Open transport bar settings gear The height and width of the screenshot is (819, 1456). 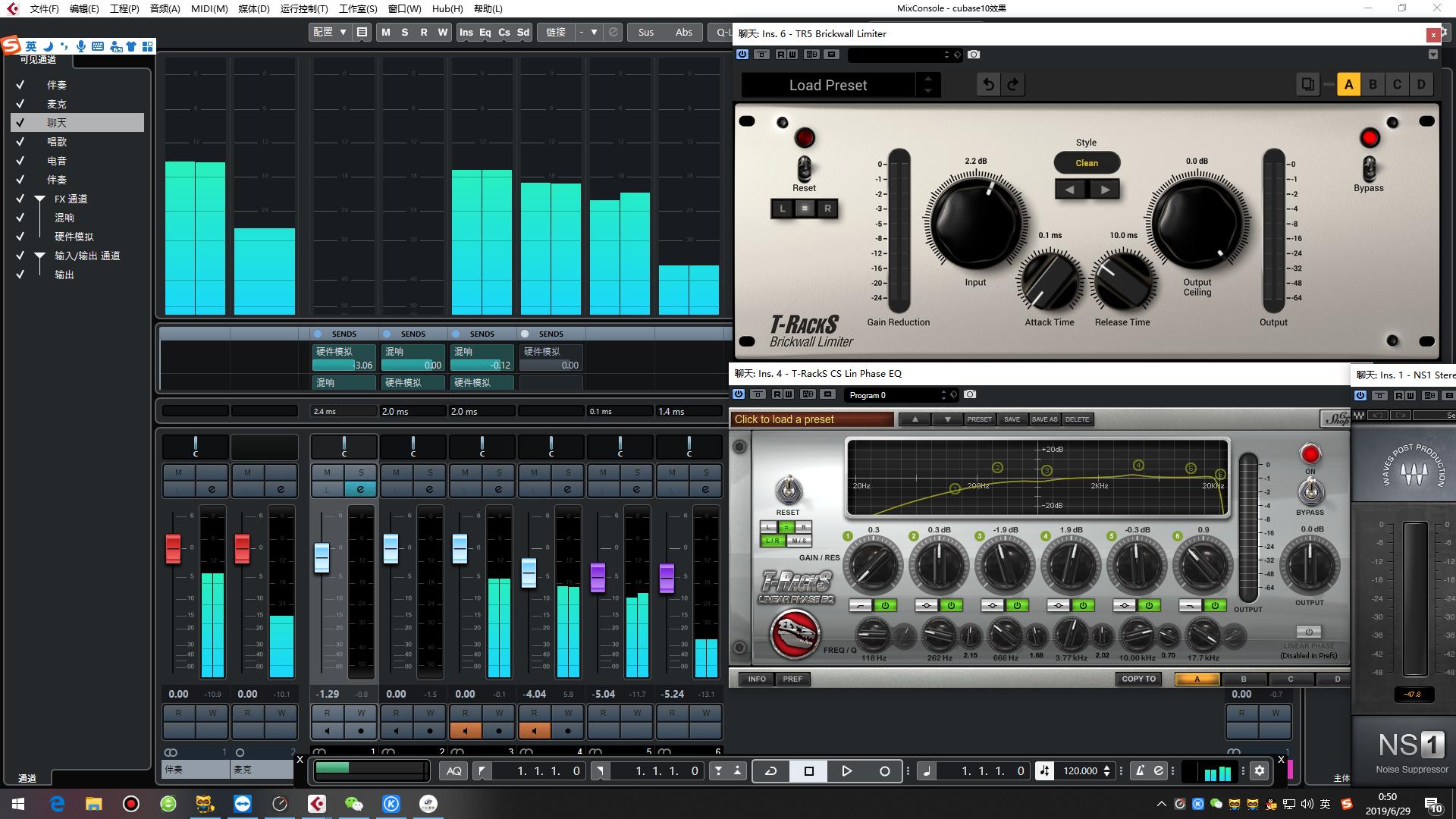(1260, 770)
